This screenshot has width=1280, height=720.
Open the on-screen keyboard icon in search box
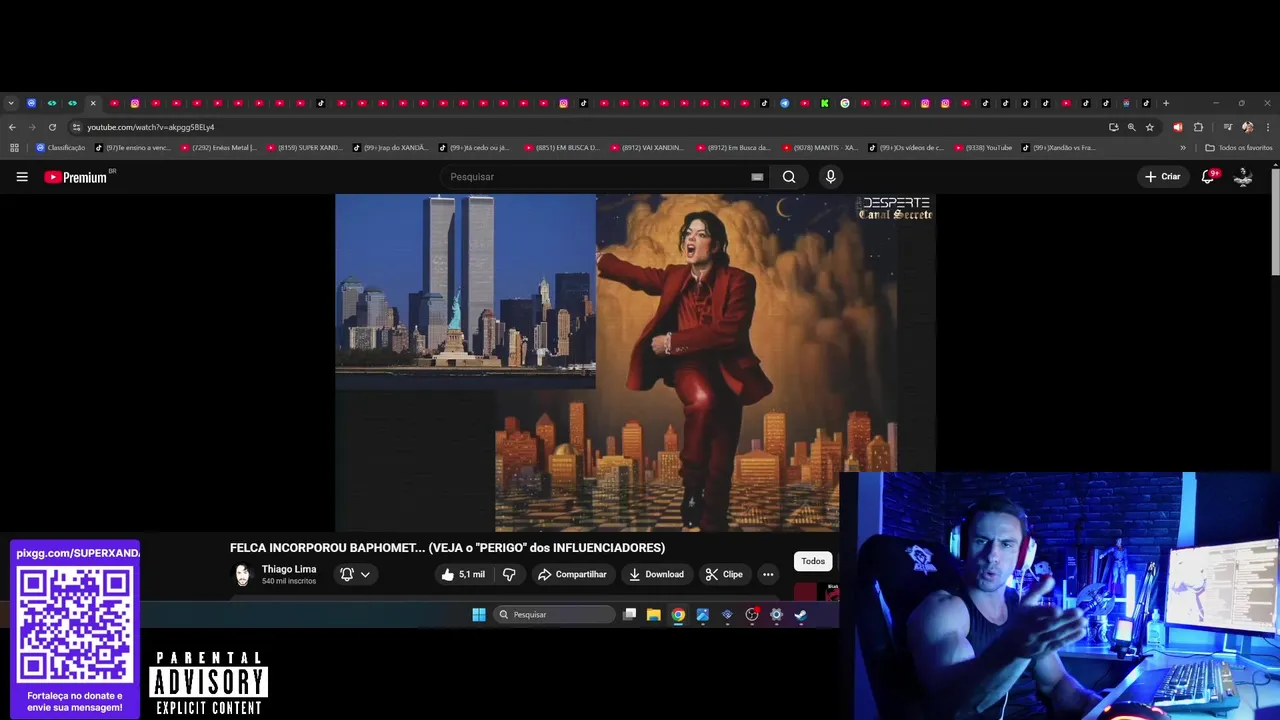point(757,177)
